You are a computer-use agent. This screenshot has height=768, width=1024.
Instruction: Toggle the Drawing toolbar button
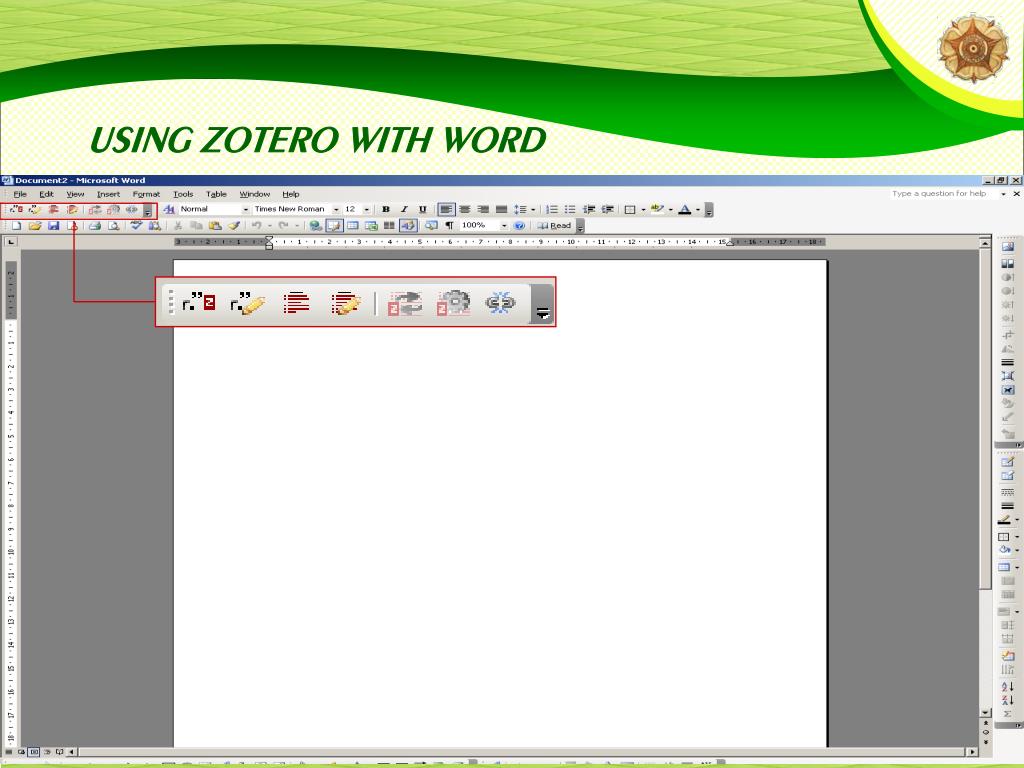click(408, 226)
